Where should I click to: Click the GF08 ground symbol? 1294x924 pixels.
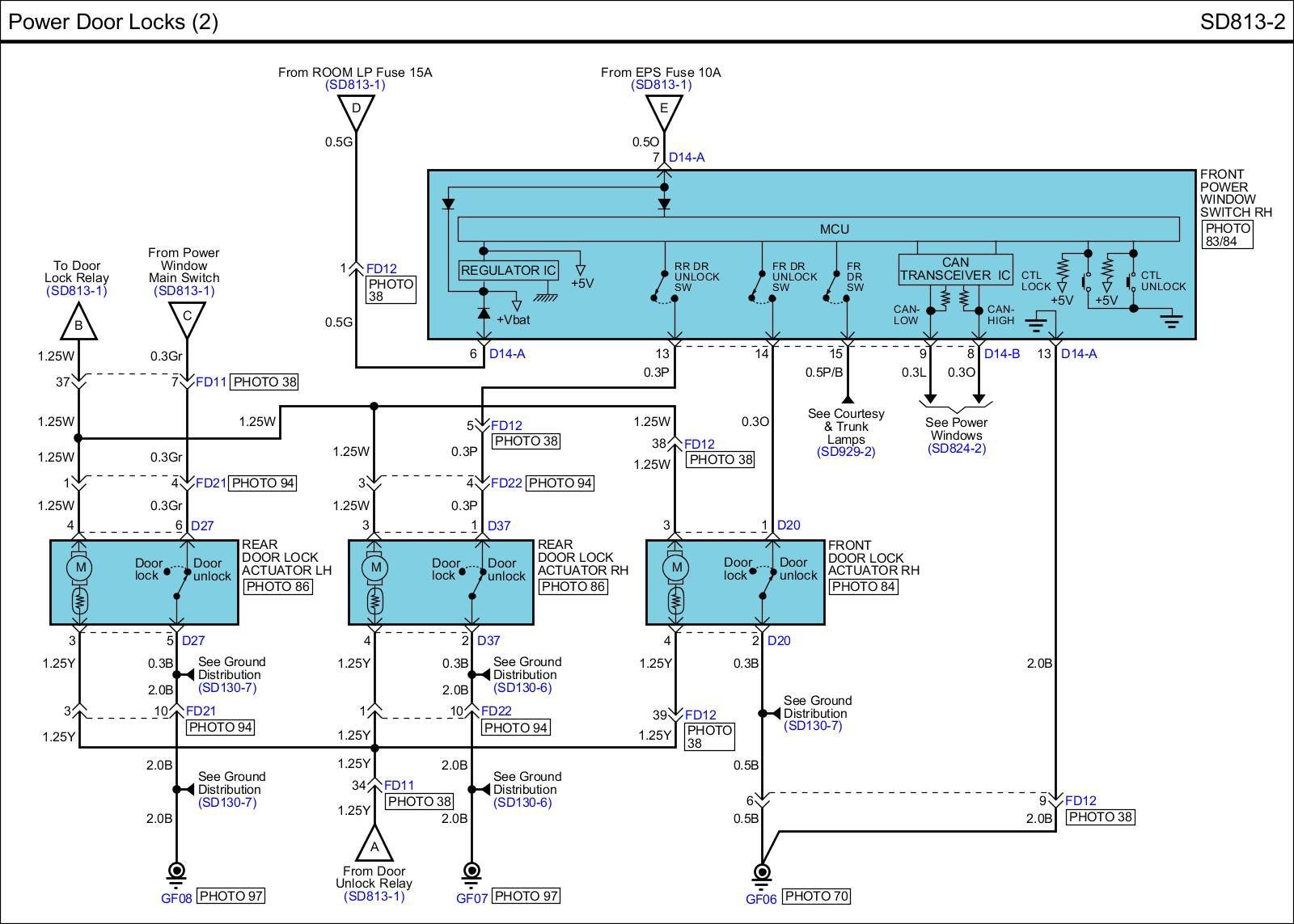176,873
